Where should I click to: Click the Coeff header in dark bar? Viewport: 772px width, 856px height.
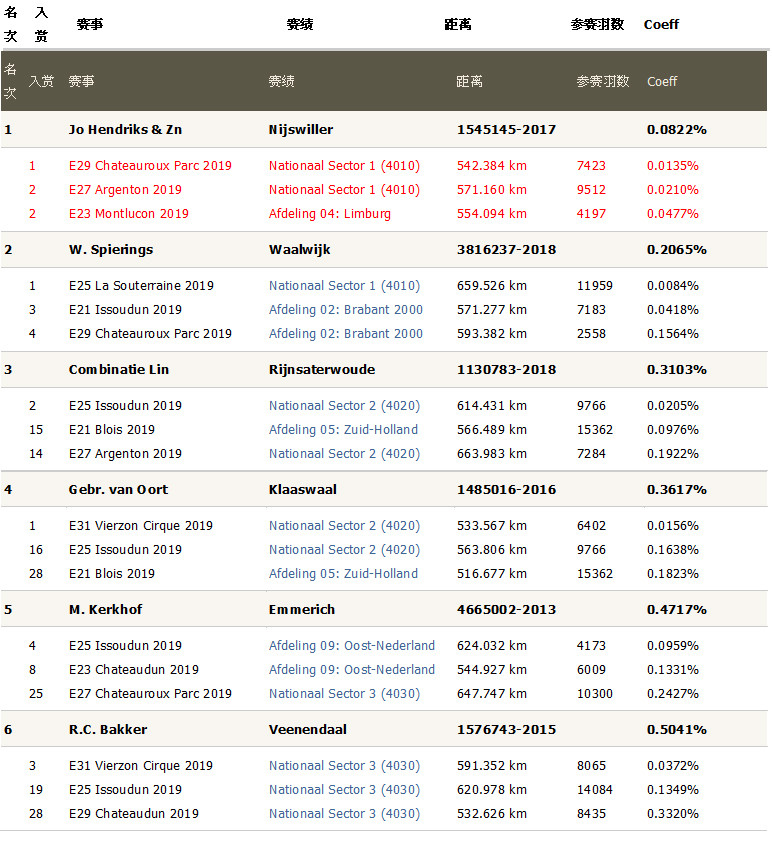pos(662,82)
